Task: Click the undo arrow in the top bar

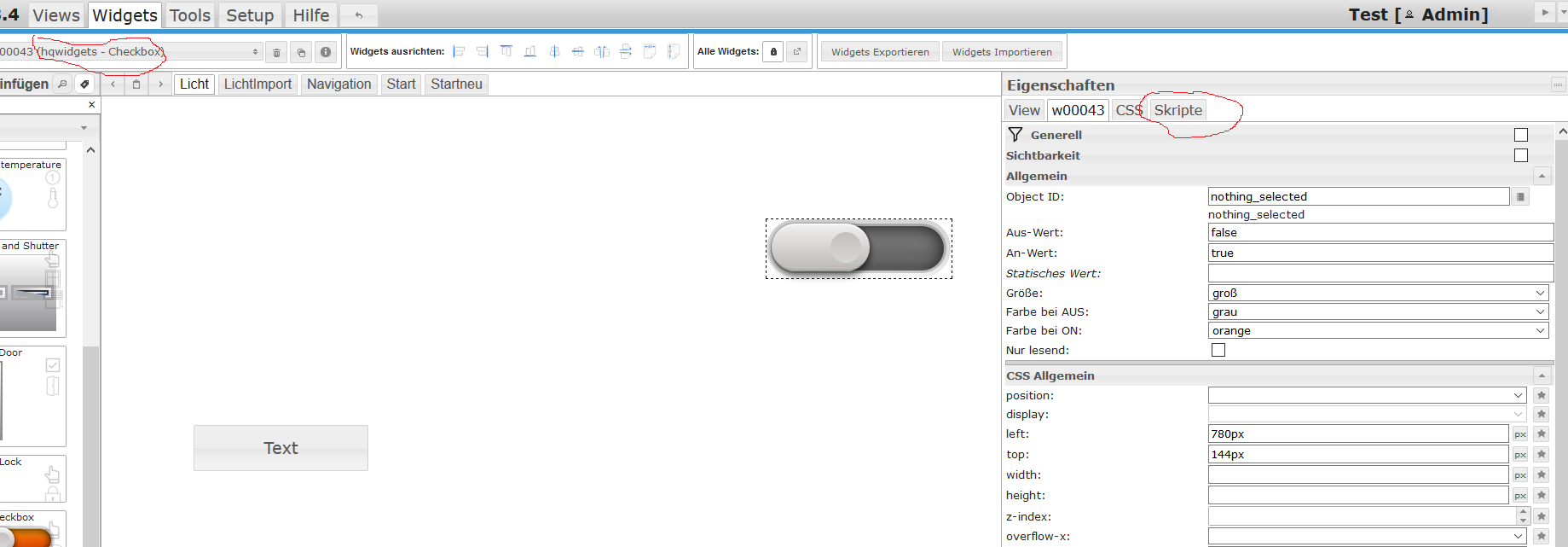Action: [359, 15]
